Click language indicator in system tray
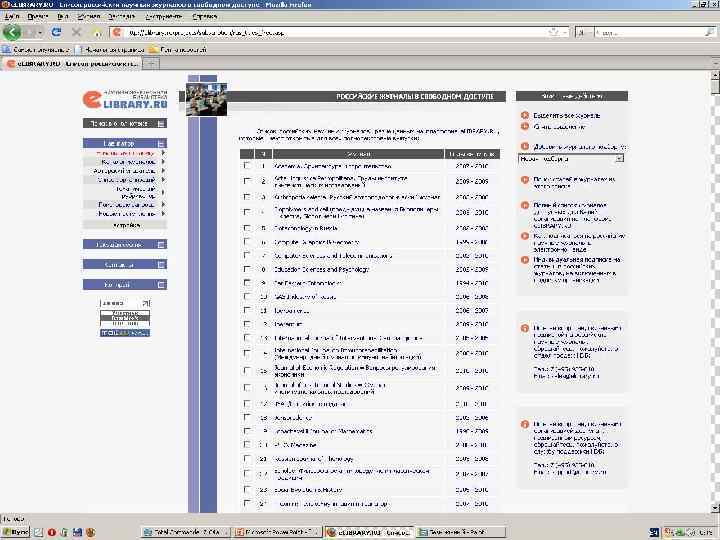This screenshot has height=540, width=720. [654, 532]
